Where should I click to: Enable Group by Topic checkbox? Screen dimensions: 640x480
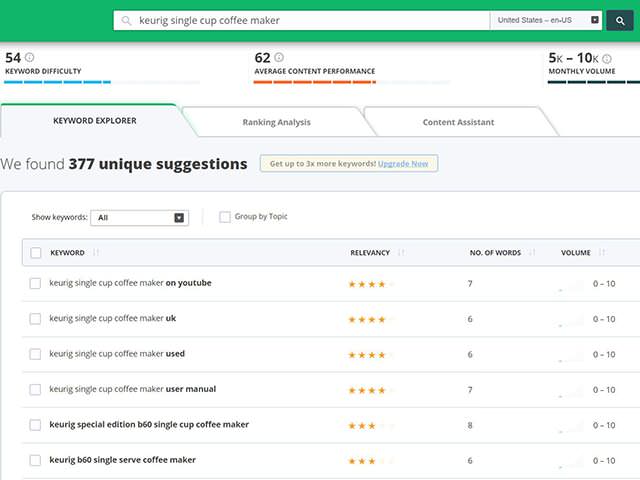(x=225, y=217)
